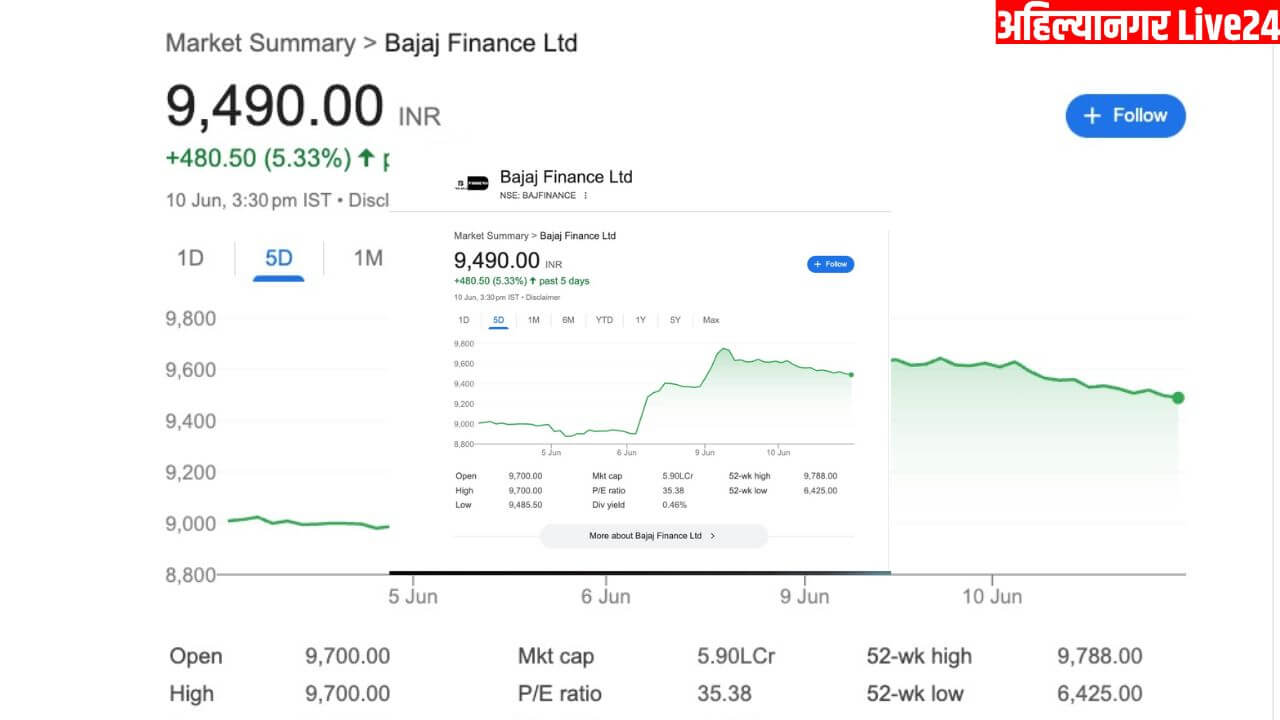This screenshot has width=1280, height=720.
Task: Click the green endpoint dot on the inset chart
Action: point(851,375)
